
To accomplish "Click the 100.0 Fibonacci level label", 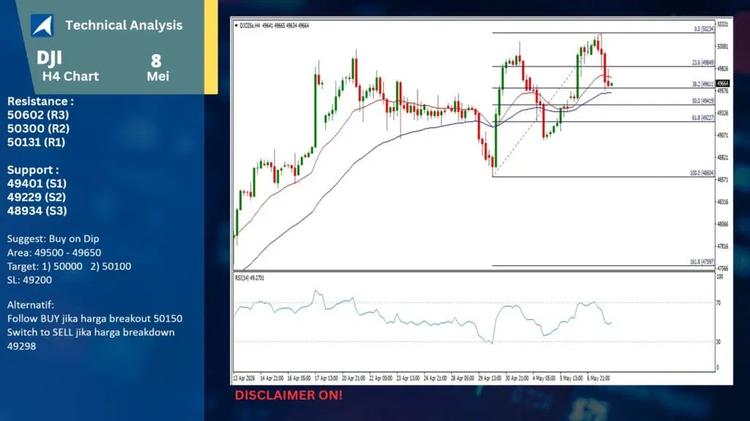I will pyautogui.click(x=702, y=173).
